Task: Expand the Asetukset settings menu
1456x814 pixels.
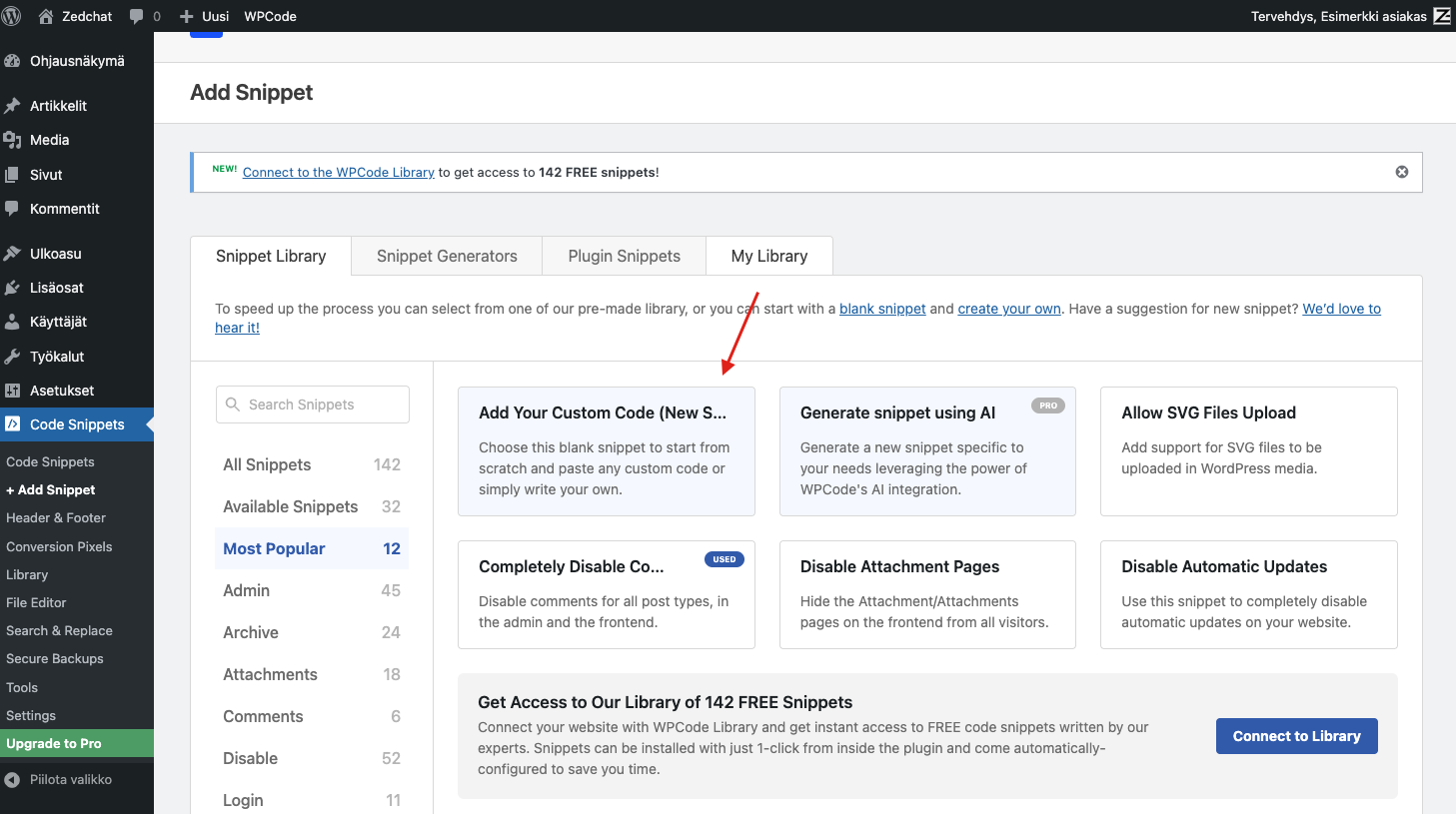Action: tap(62, 391)
